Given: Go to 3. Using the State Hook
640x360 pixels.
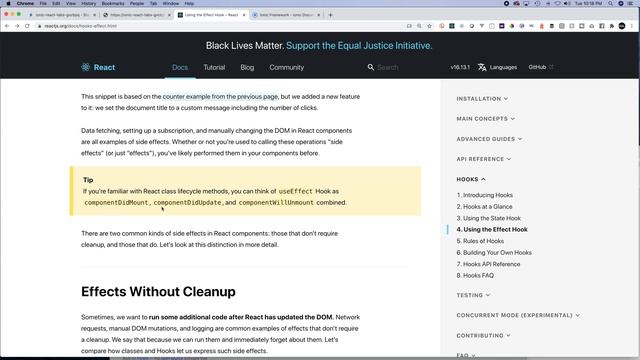Looking at the screenshot, I should point(489,218).
